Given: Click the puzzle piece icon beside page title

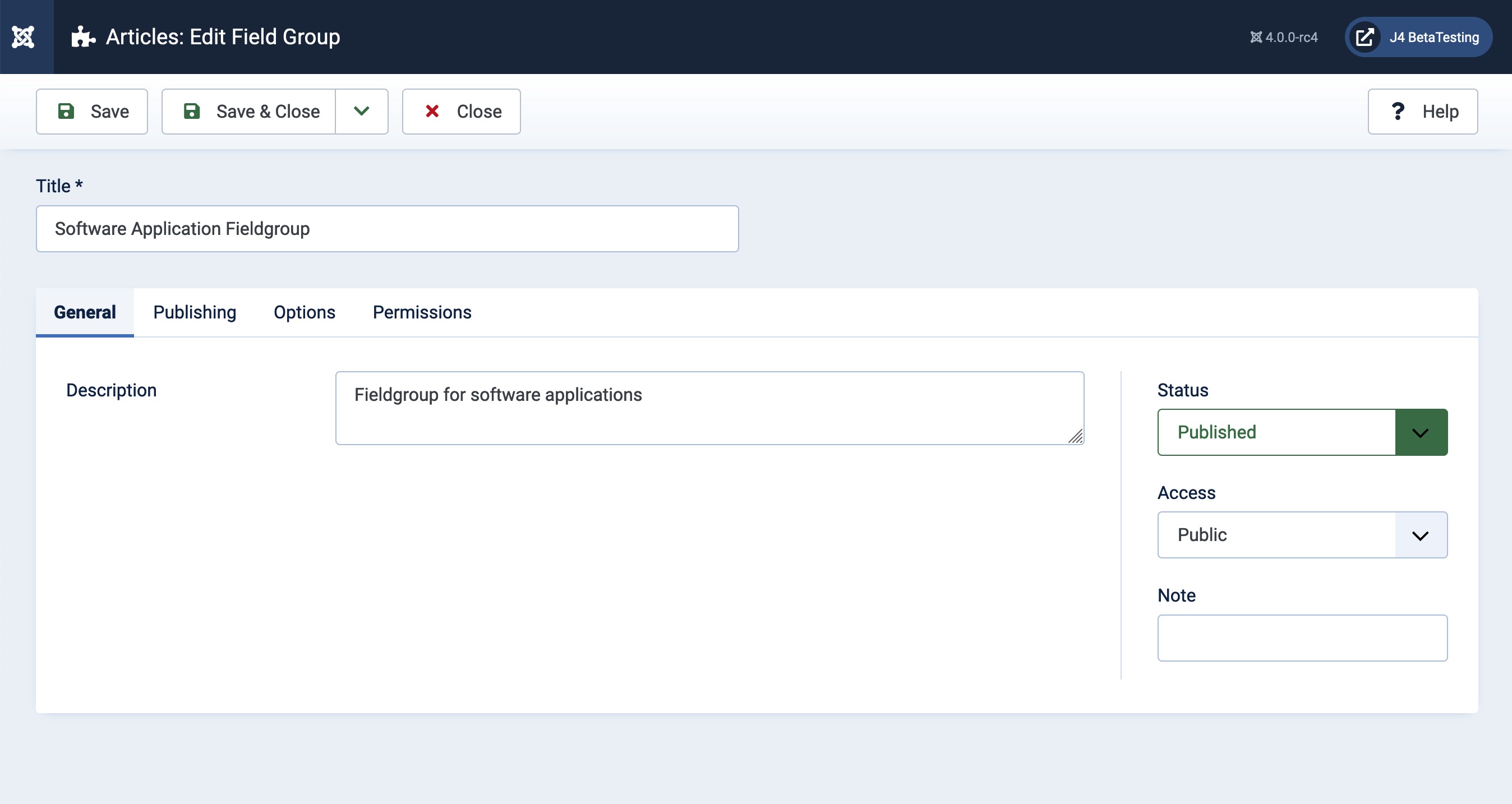Looking at the screenshot, I should pos(83,37).
